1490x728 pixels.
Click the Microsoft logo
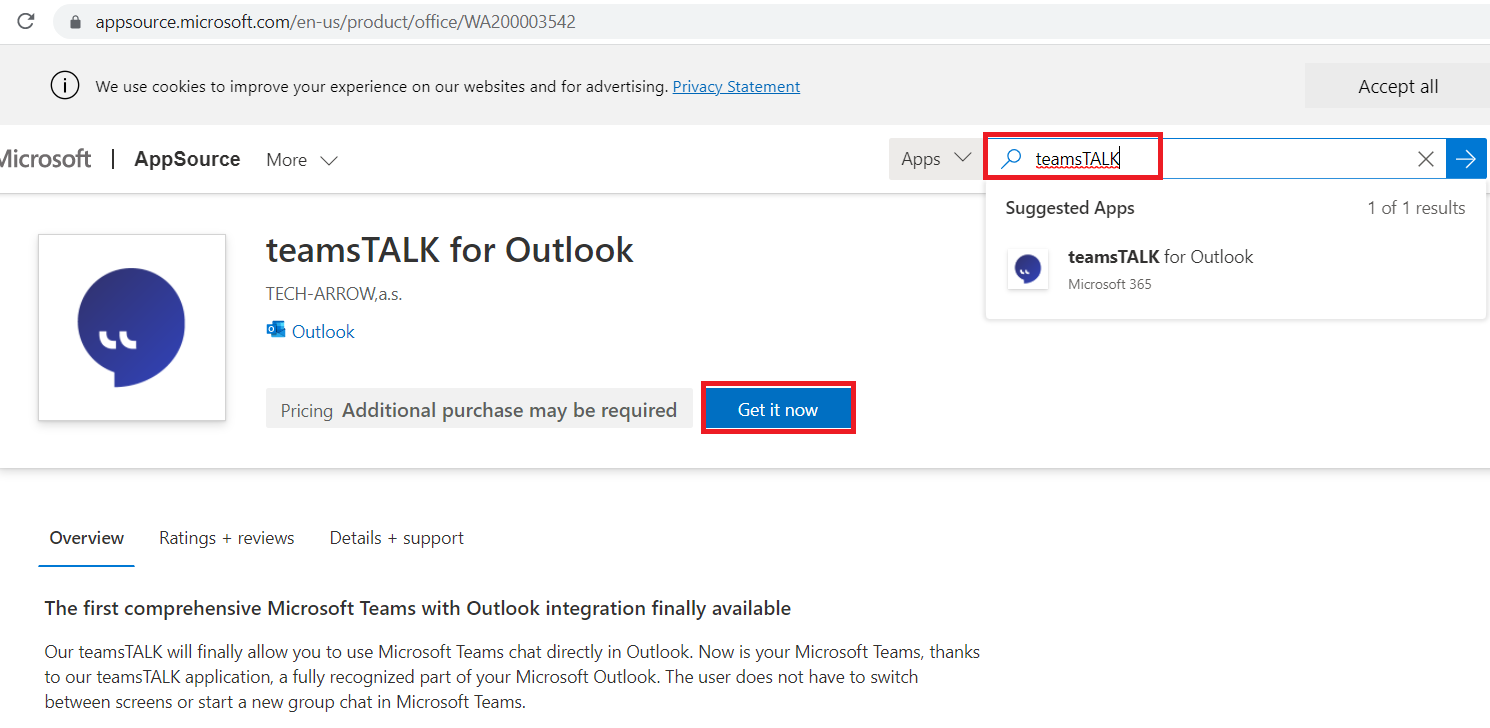46,158
